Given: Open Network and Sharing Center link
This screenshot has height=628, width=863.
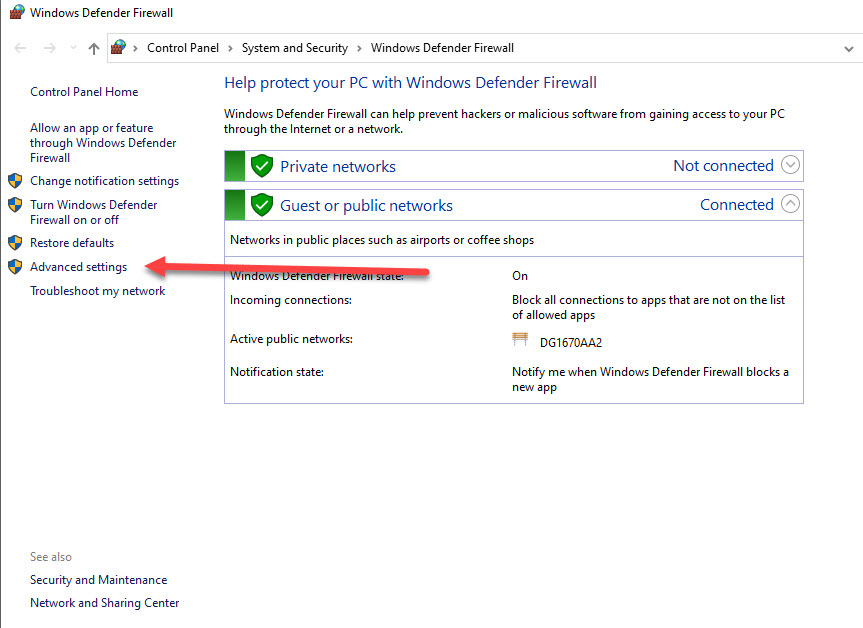Looking at the screenshot, I should [x=105, y=603].
